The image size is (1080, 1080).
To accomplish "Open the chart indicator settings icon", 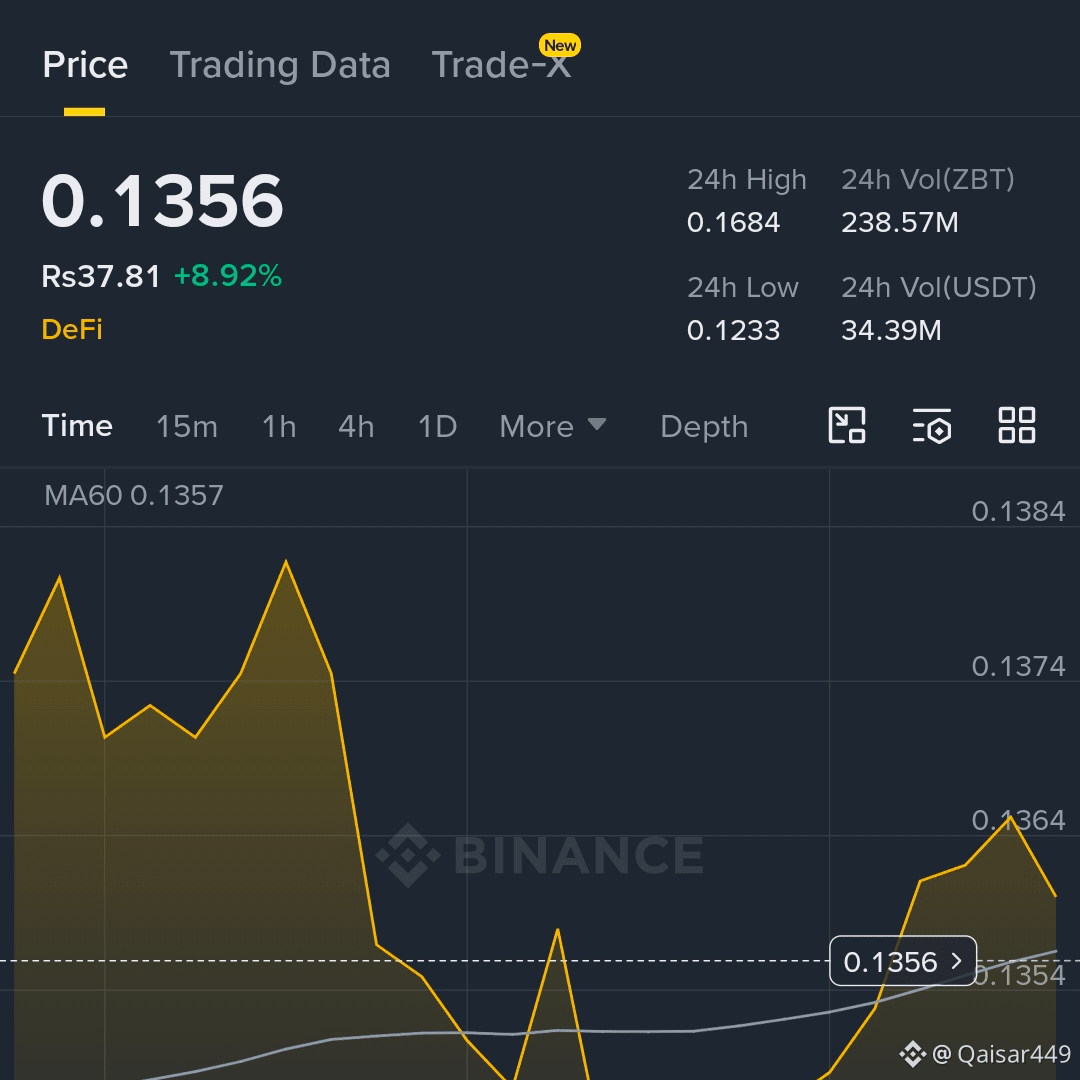I will coord(932,425).
